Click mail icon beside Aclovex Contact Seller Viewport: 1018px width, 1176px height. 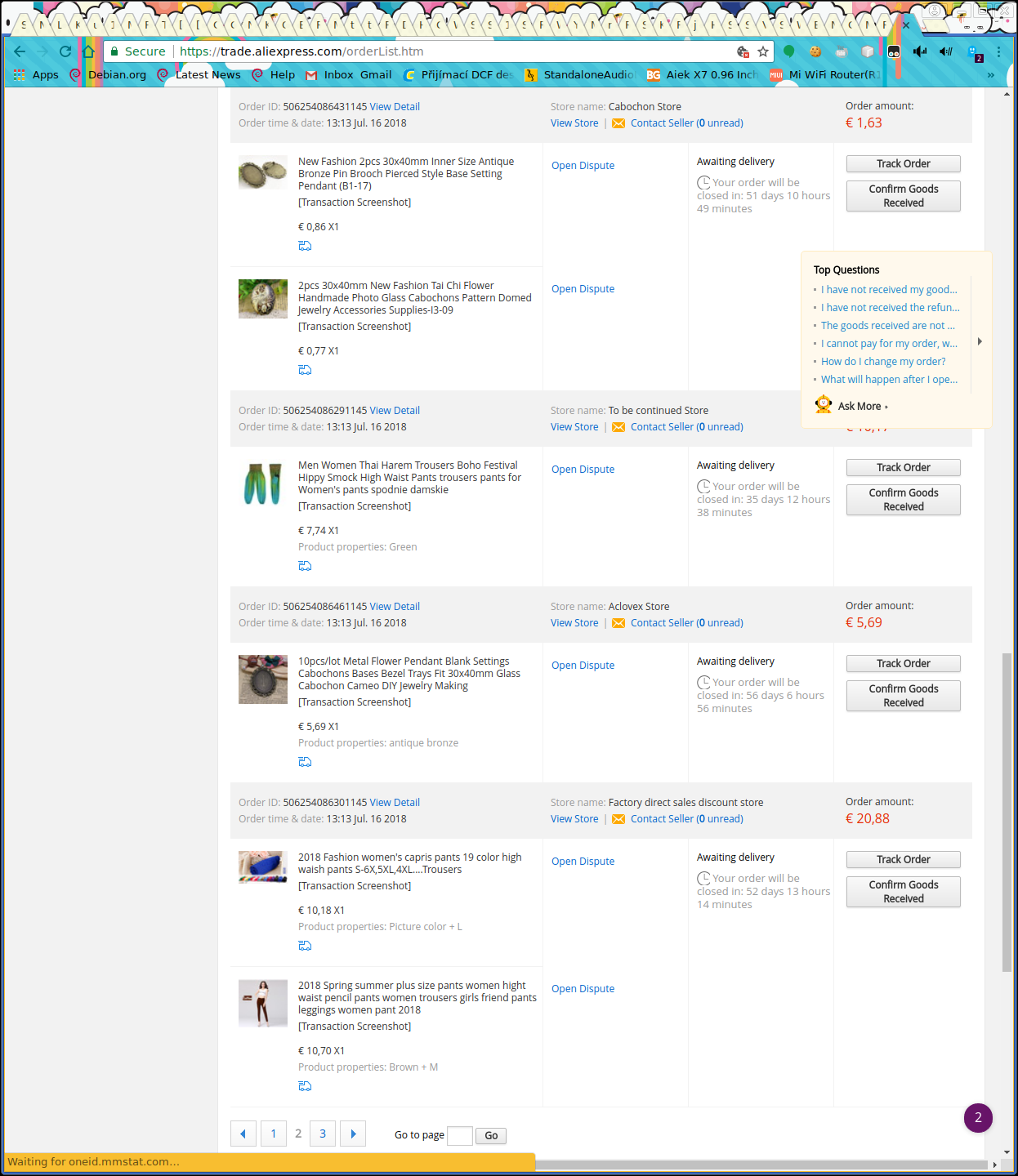(618, 623)
